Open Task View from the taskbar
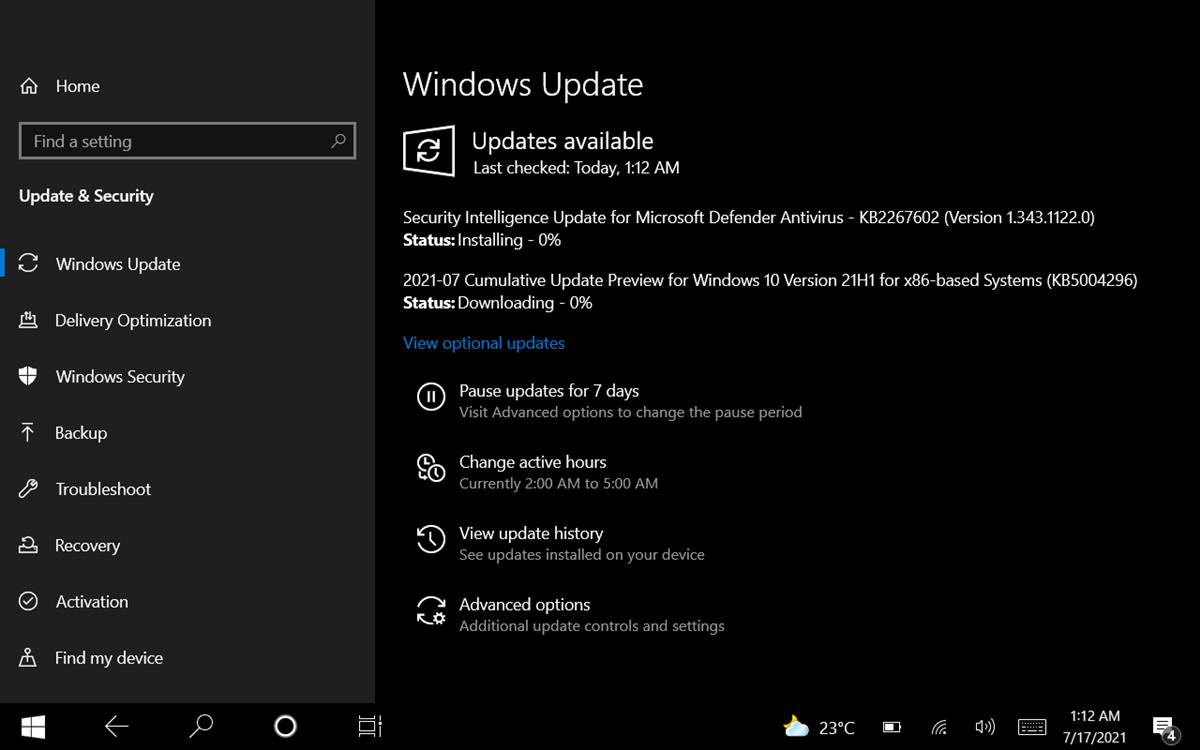 [x=370, y=726]
